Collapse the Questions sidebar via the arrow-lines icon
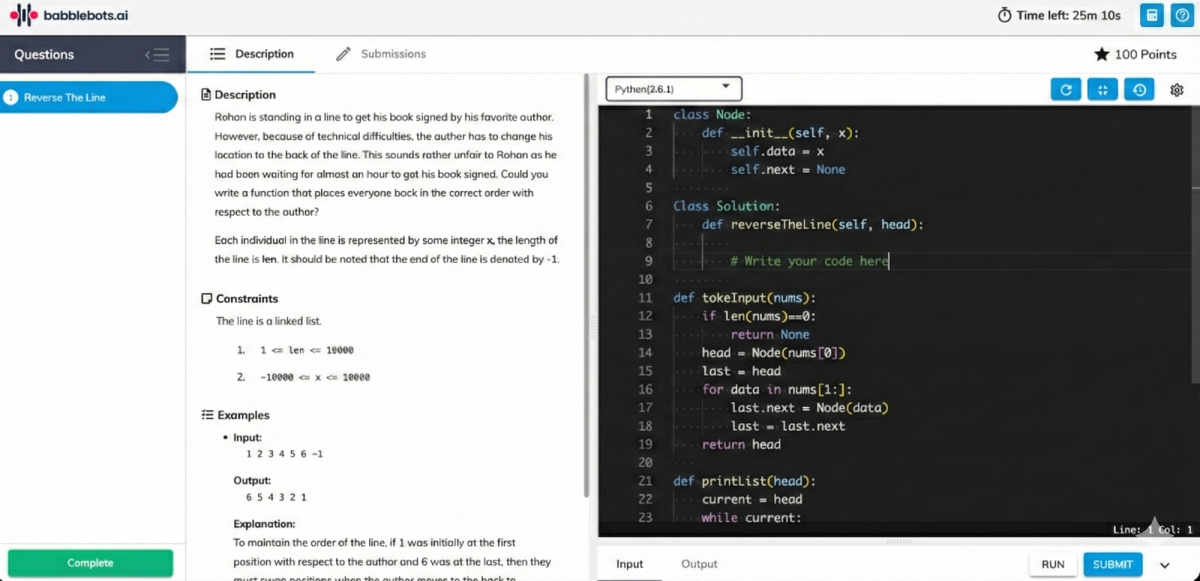 pyautogui.click(x=157, y=55)
